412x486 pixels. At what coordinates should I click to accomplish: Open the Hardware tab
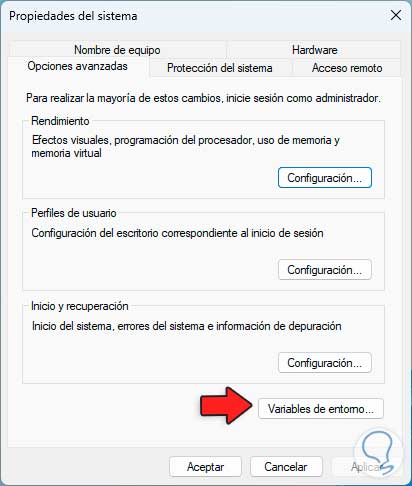coord(314,50)
